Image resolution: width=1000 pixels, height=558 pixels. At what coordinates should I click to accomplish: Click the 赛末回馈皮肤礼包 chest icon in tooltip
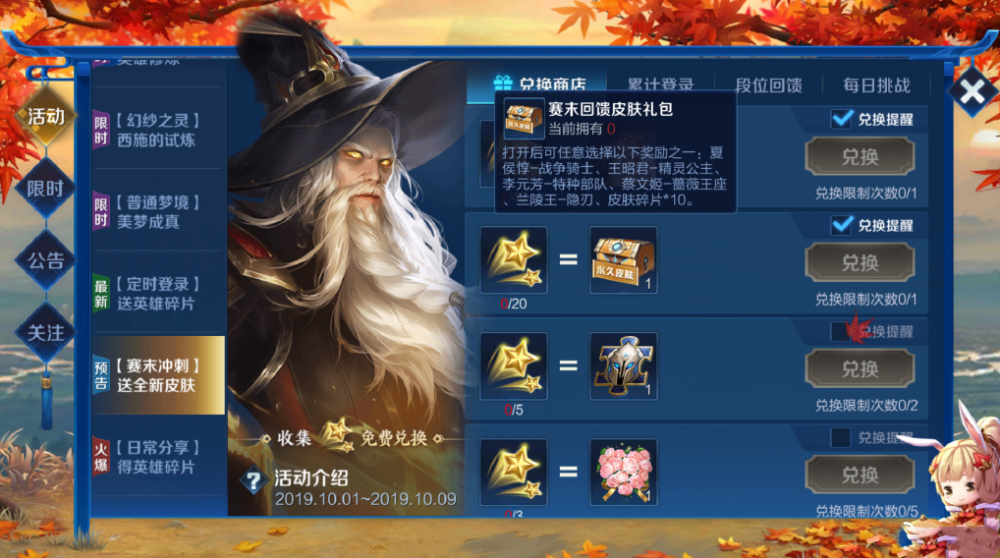pyautogui.click(x=523, y=119)
